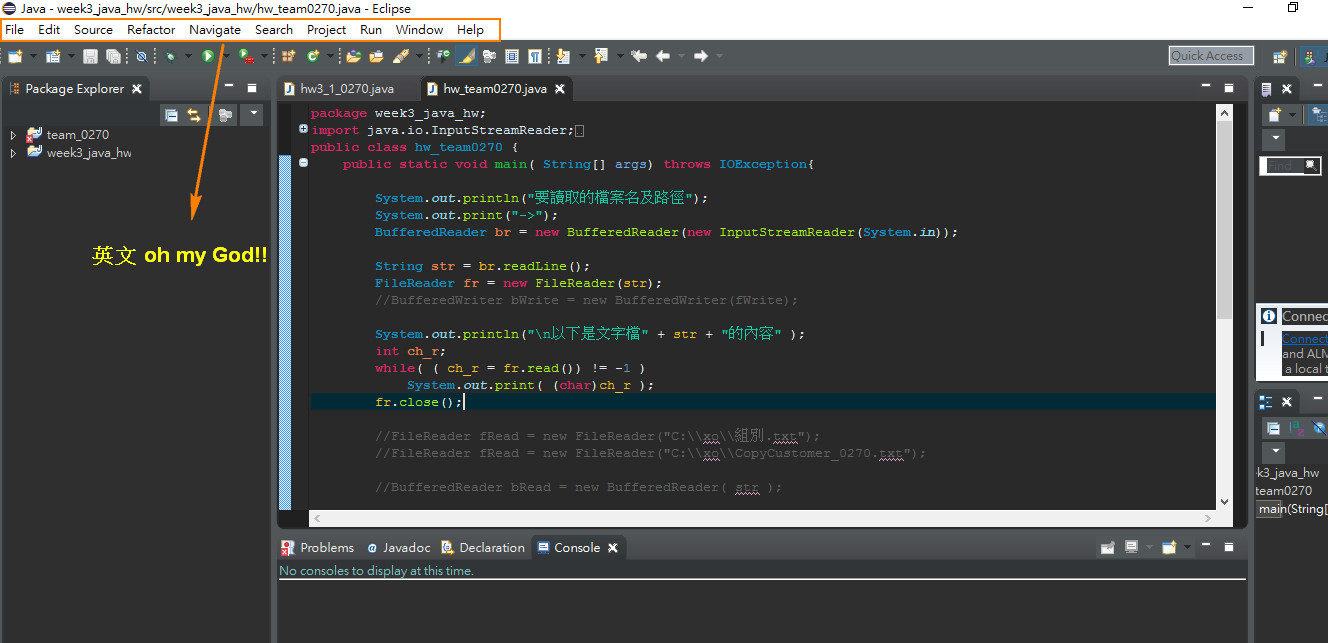This screenshot has height=643, width=1328.
Task: Click the editor horizontal scrollbar
Action: tap(760, 518)
